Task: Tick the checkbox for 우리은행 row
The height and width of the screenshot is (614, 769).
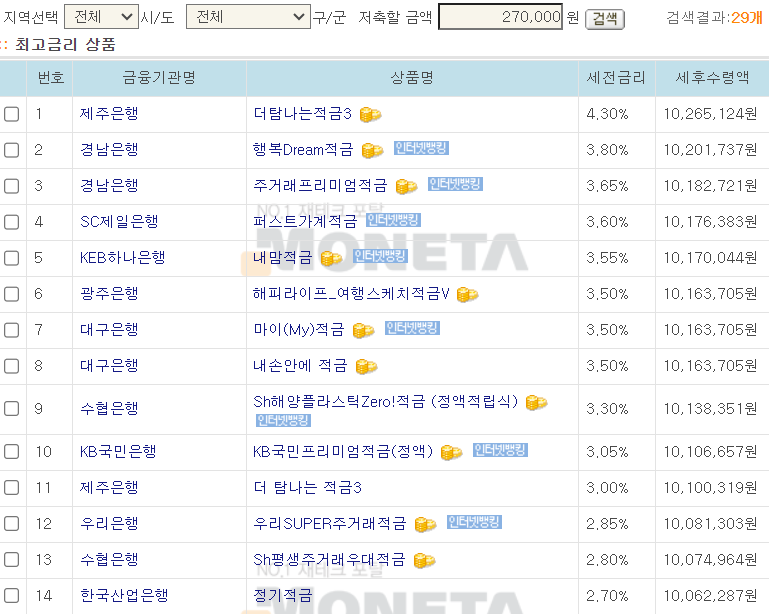Action: (11, 524)
